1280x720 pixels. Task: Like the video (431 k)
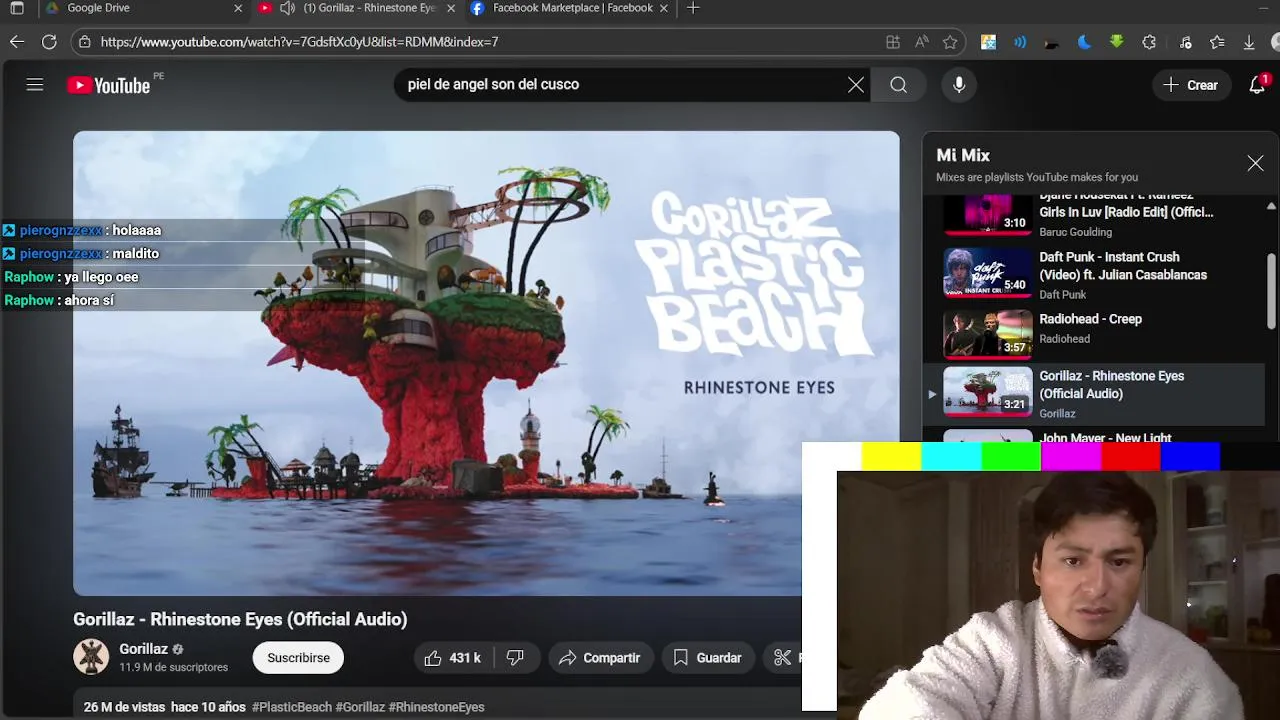tap(452, 658)
